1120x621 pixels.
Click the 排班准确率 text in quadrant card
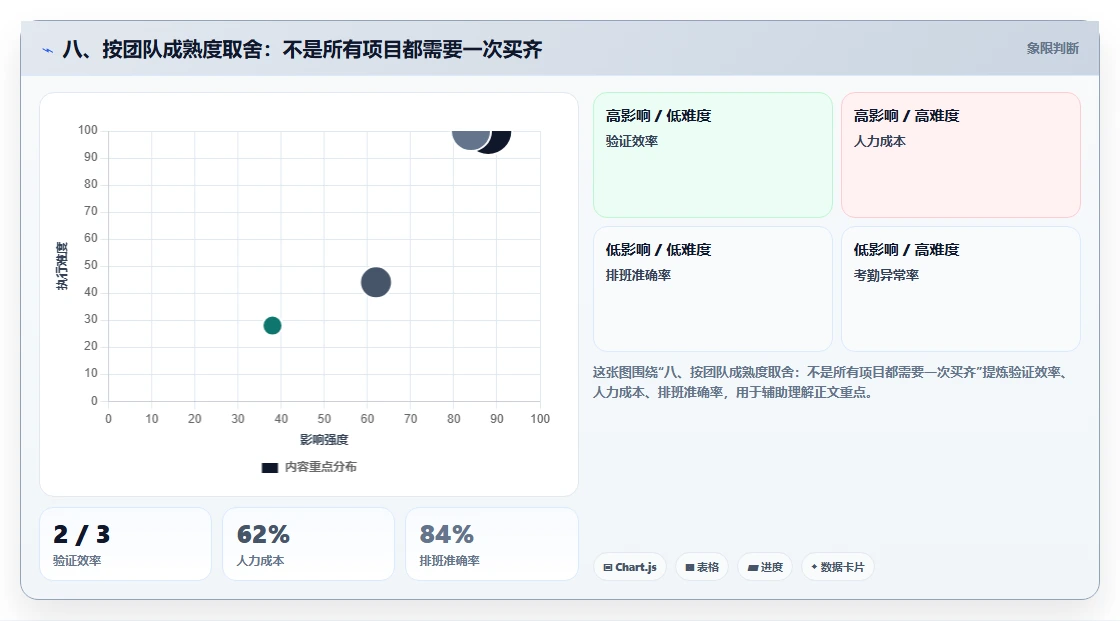(638, 275)
